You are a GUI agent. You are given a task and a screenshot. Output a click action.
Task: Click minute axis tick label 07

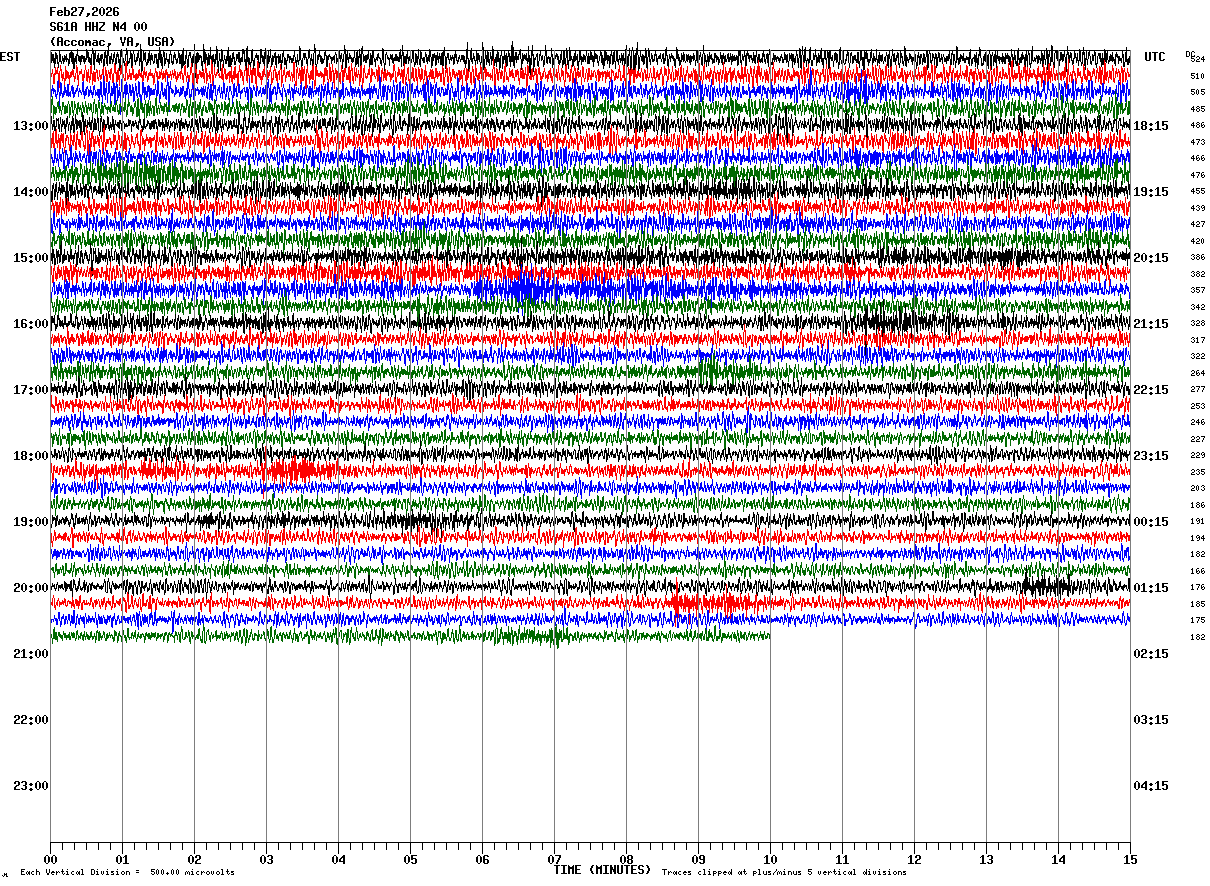pos(554,859)
